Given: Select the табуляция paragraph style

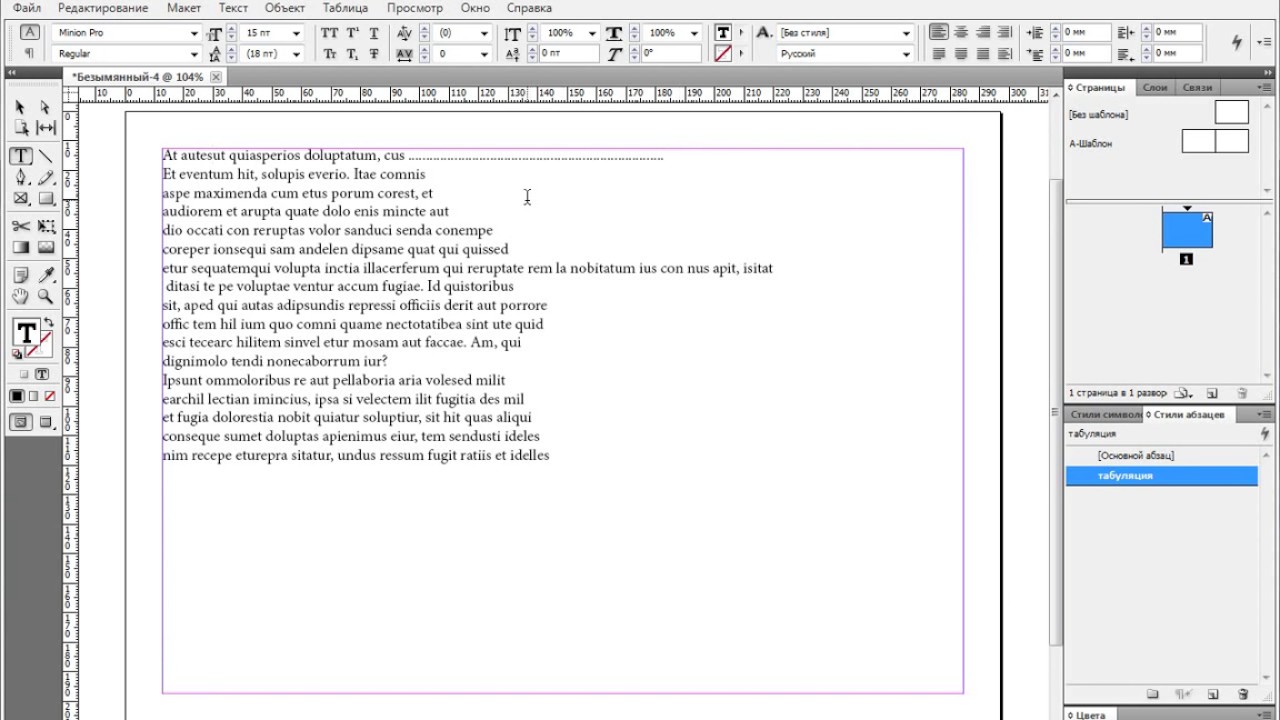Looking at the screenshot, I should (1161, 476).
